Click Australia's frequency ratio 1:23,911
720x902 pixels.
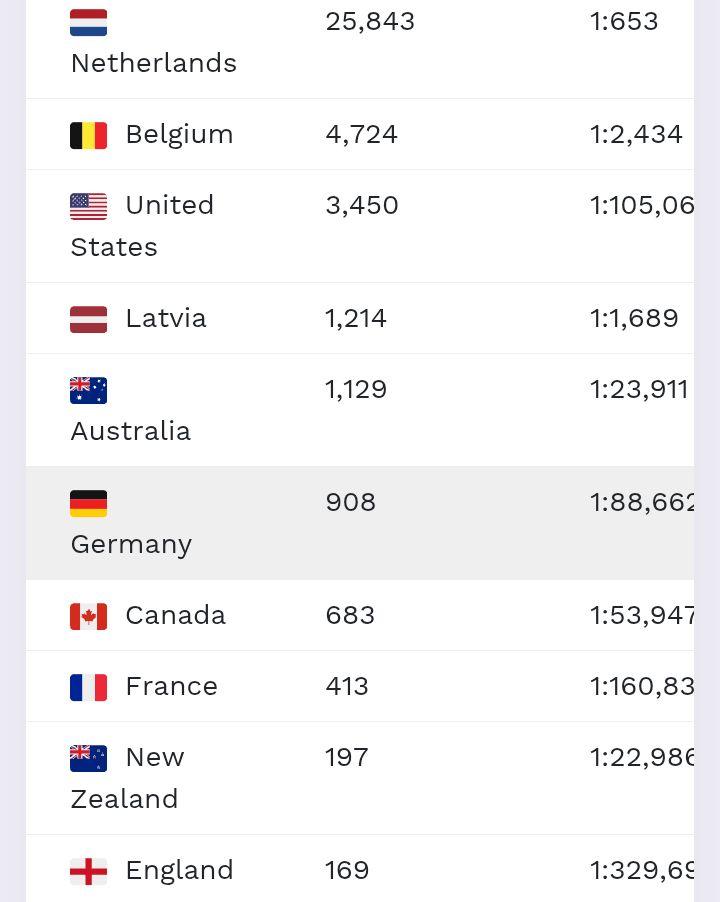tap(639, 389)
